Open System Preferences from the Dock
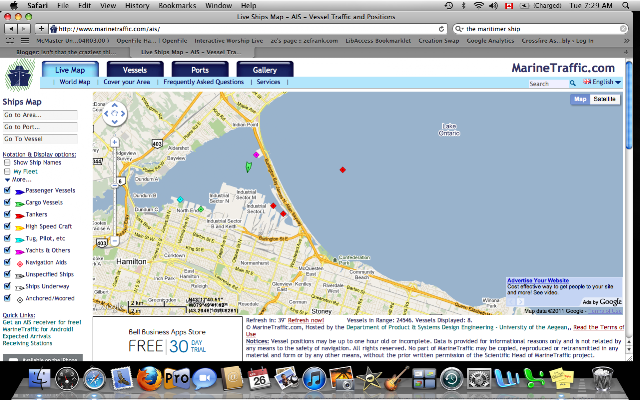The height and width of the screenshot is (400, 640). (478, 378)
